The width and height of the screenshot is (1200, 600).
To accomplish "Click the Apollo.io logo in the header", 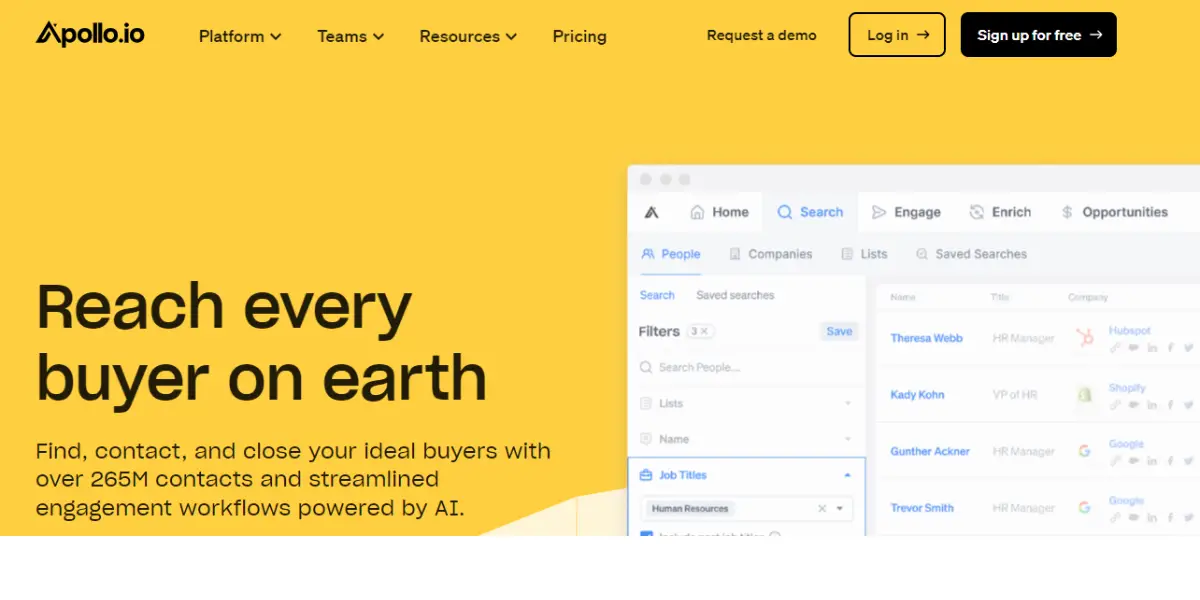I will click(x=90, y=35).
